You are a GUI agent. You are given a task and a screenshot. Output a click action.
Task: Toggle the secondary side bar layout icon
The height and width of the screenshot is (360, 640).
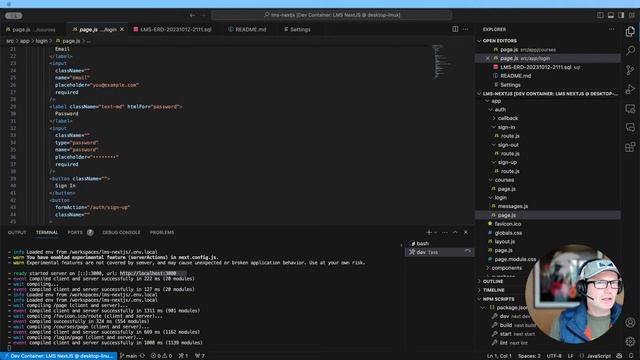click(x=621, y=15)
